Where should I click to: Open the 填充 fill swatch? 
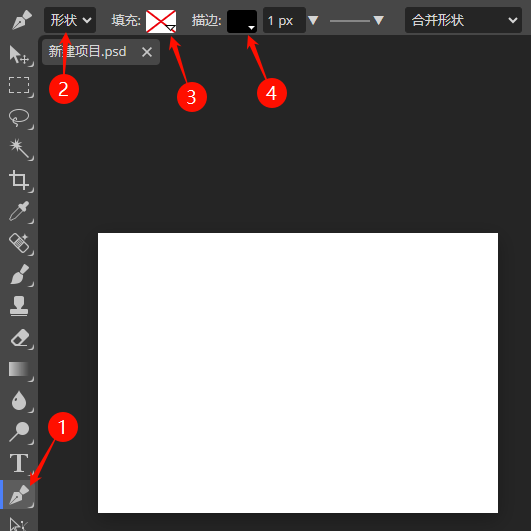161,21
